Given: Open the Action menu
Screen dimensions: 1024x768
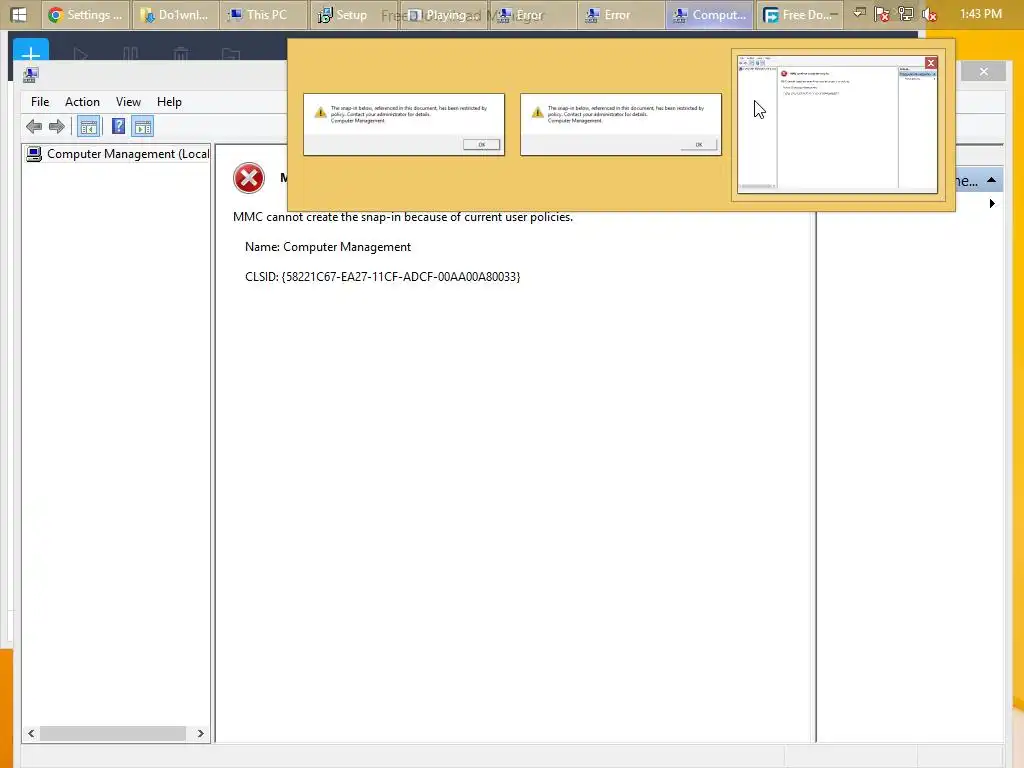Looking at the screenshot, I should (82, 102).
